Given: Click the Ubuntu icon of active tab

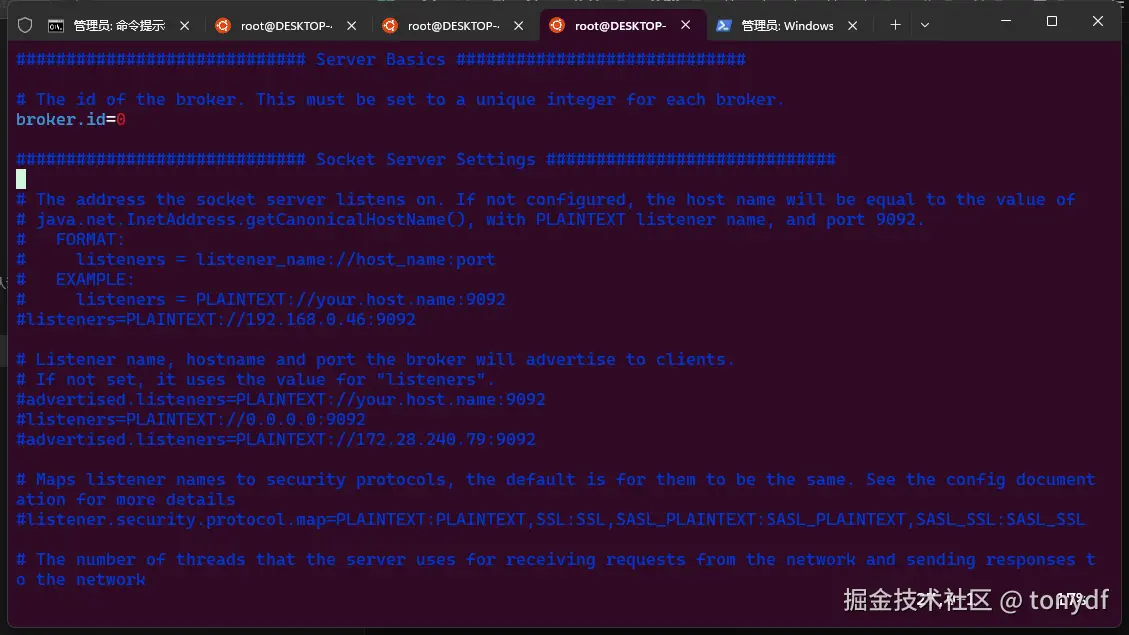Looking at the screenshot, I should [x=556, y=26].
